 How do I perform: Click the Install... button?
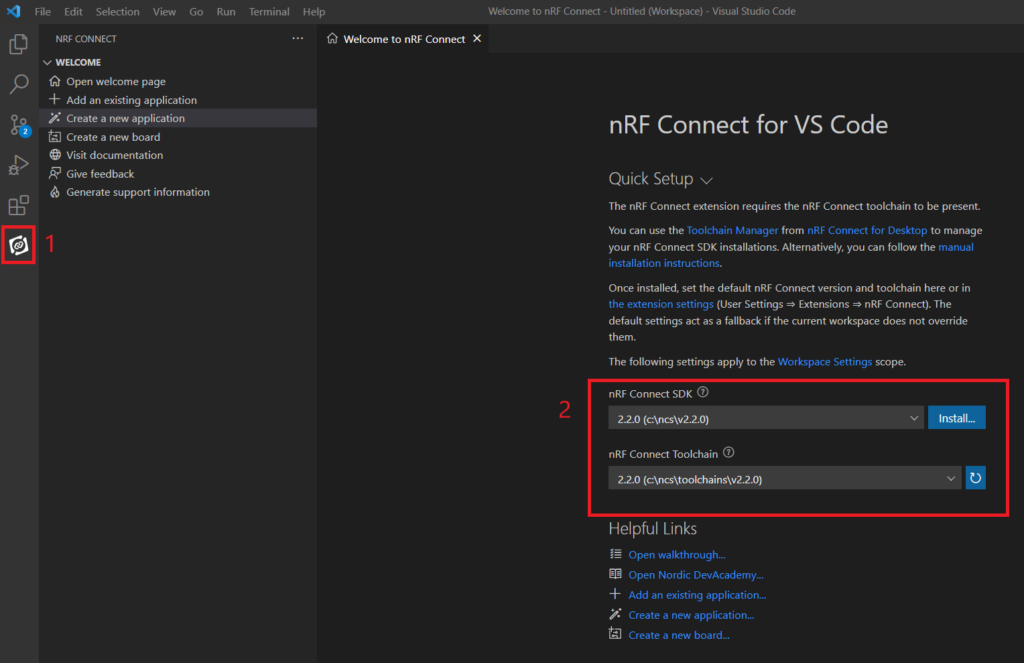click(x=956, y=418)
